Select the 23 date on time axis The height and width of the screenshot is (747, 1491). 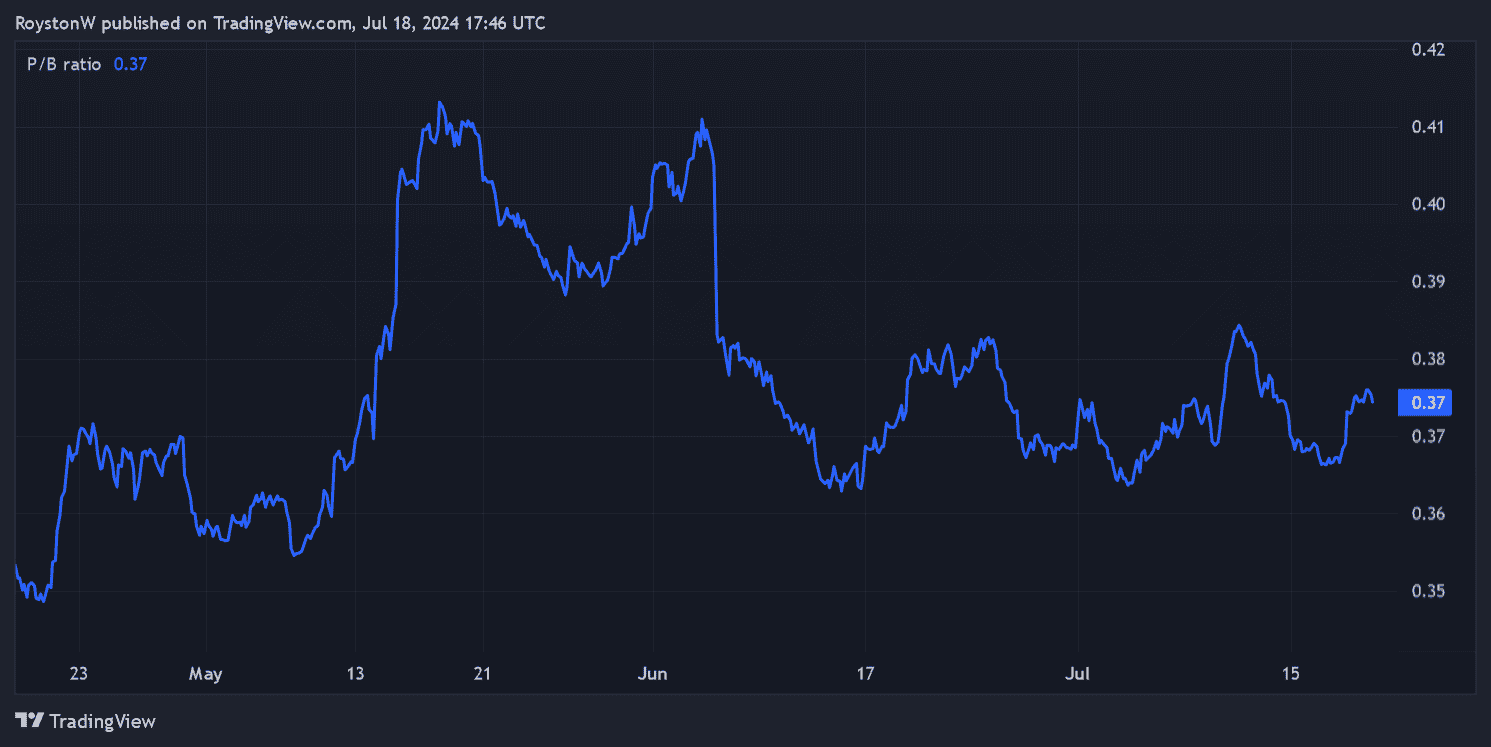79,674
